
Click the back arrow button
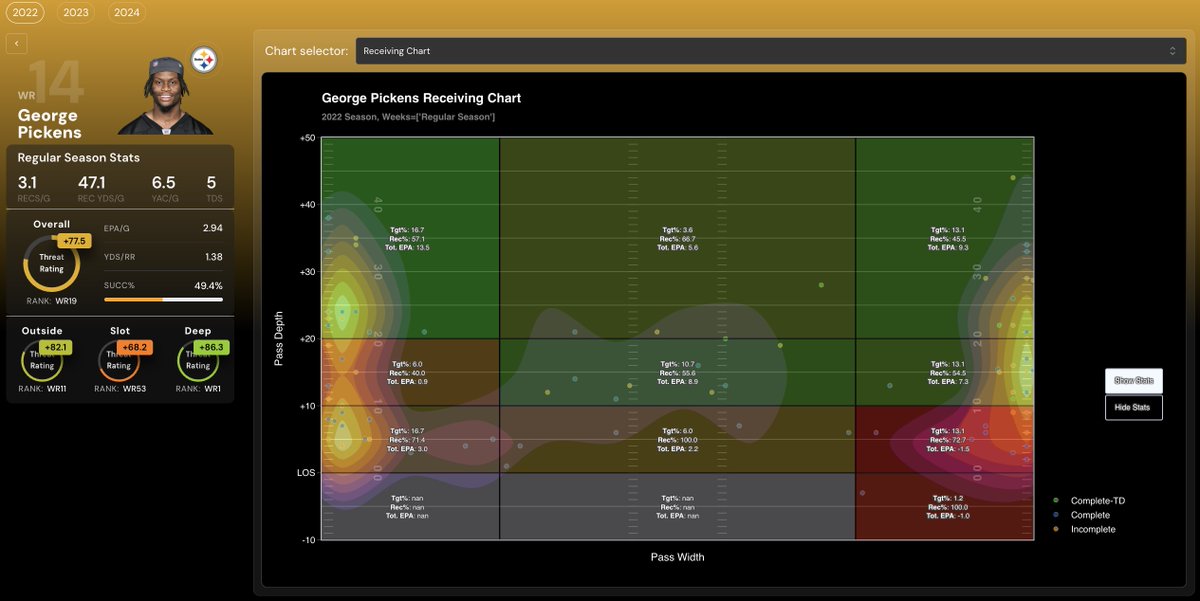(17, 43)
